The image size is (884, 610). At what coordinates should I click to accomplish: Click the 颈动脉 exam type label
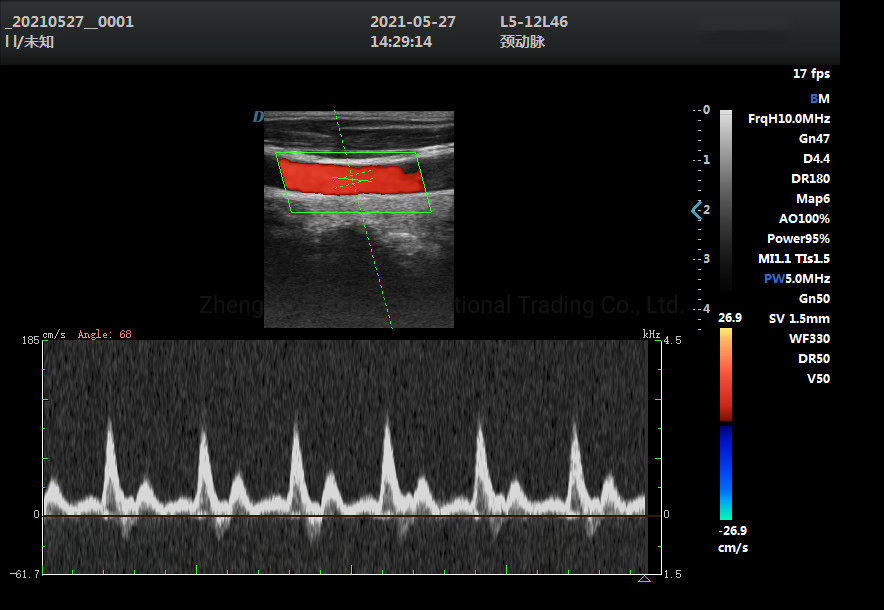point(522,42)
